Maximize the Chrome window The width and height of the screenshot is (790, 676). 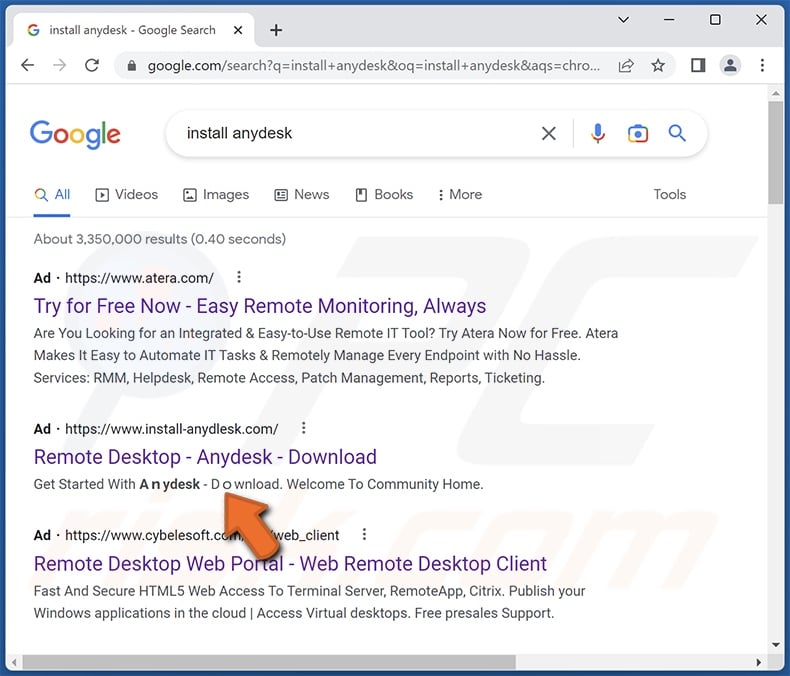tap(715, 20)
